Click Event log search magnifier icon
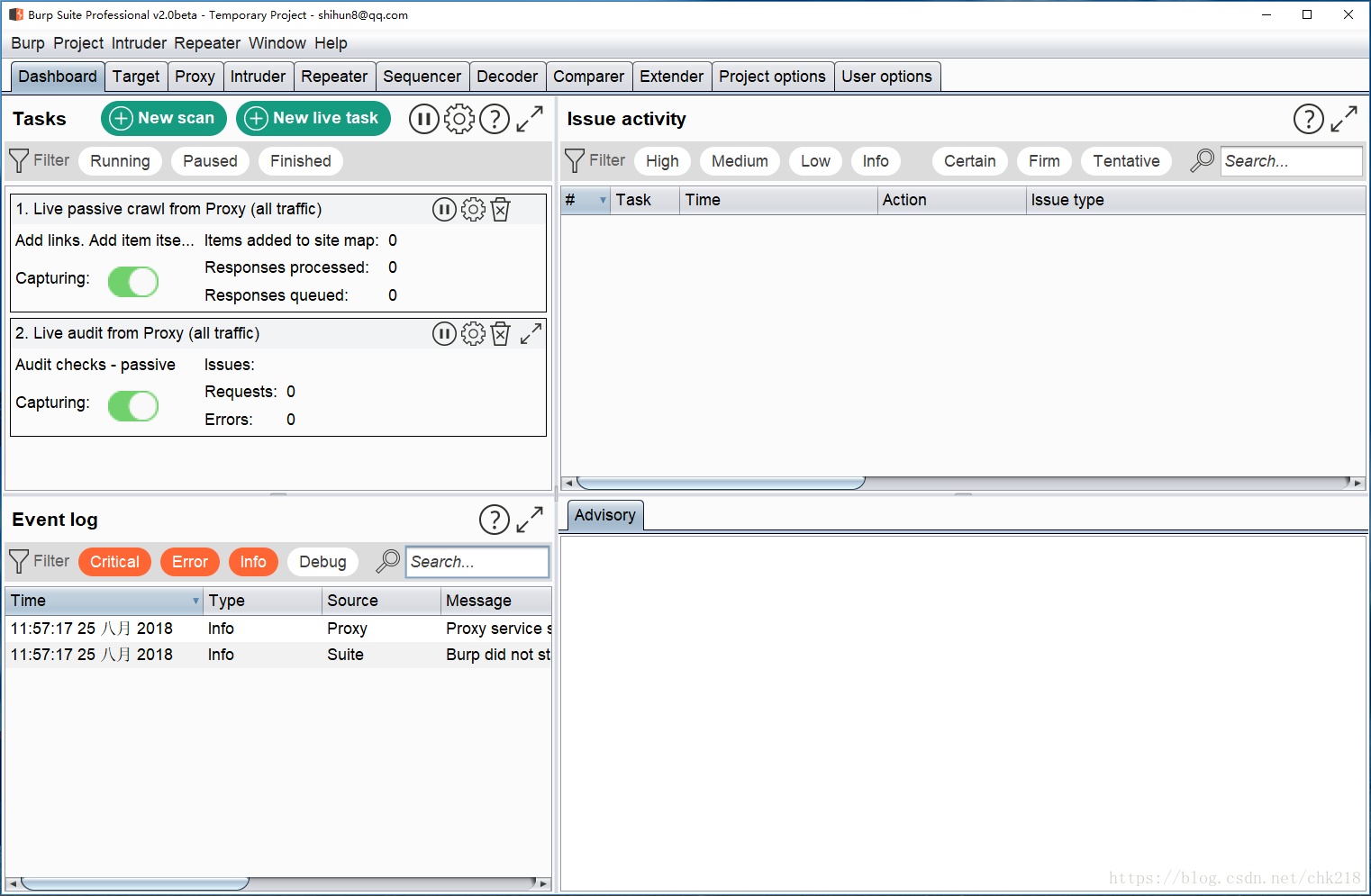The height and width of the screenshot is (896, 1371). (x=387, y=562)
